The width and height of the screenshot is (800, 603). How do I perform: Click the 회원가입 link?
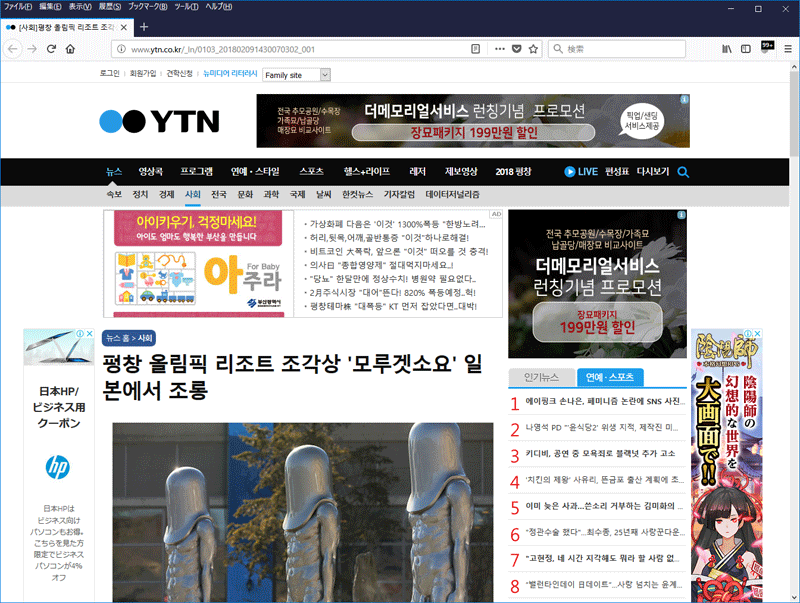(143, 73)
